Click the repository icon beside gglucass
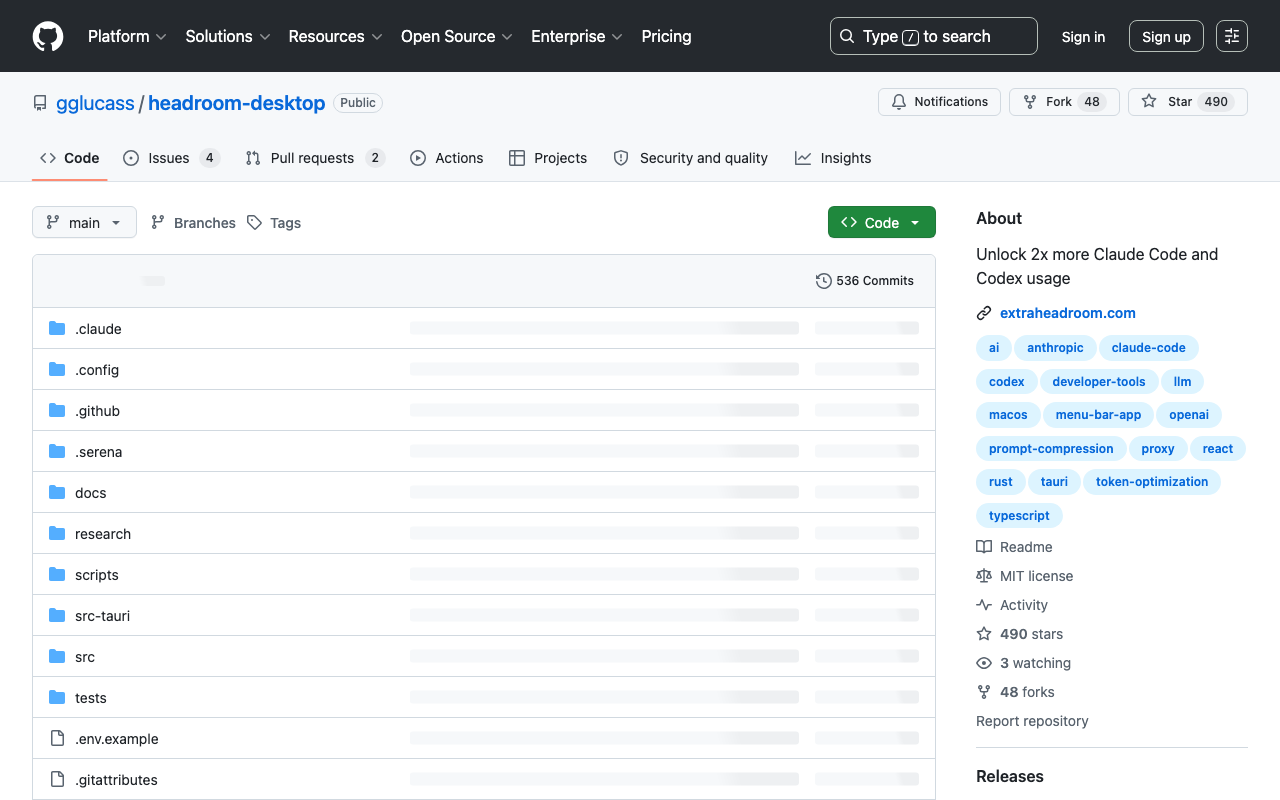Viewport: 1280px width, 800px height. (x=40, y=103)
